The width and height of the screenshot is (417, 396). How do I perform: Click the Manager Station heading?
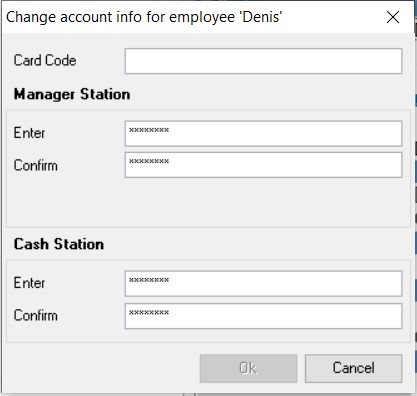[72, 94]
